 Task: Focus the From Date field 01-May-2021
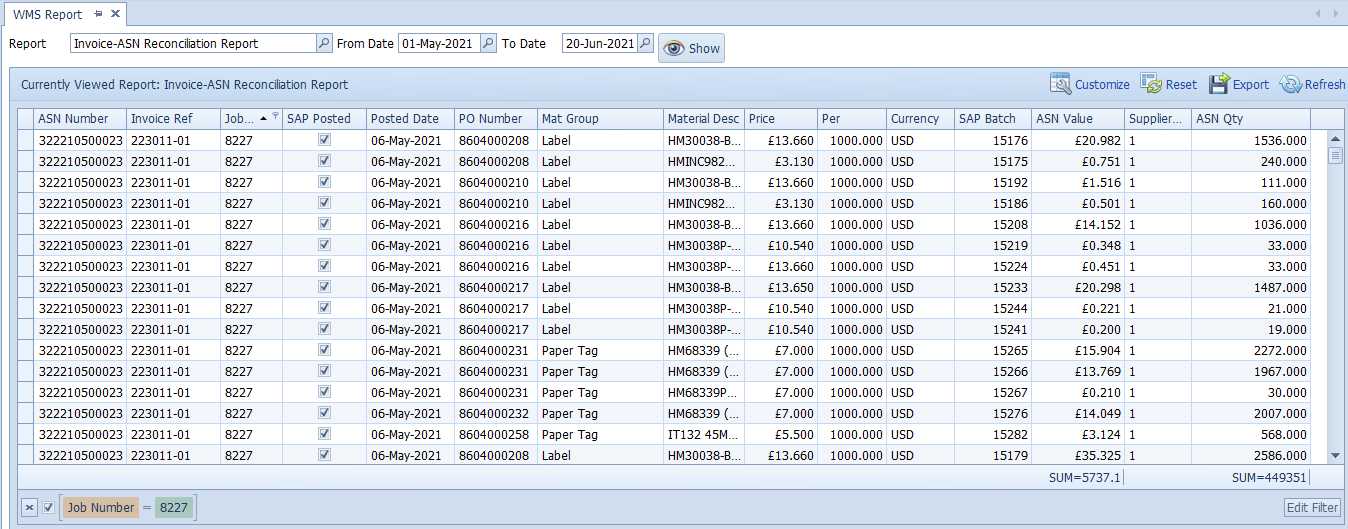(439, 43)
